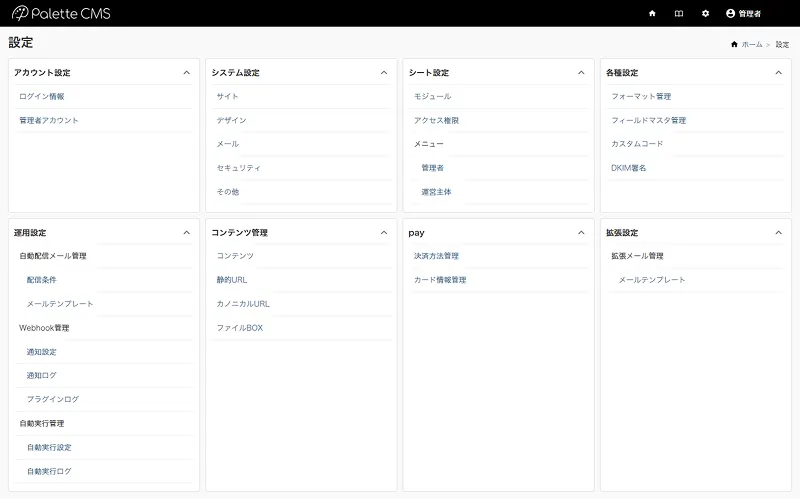Open メールテンプレート under 拡張メール管理

652,280
